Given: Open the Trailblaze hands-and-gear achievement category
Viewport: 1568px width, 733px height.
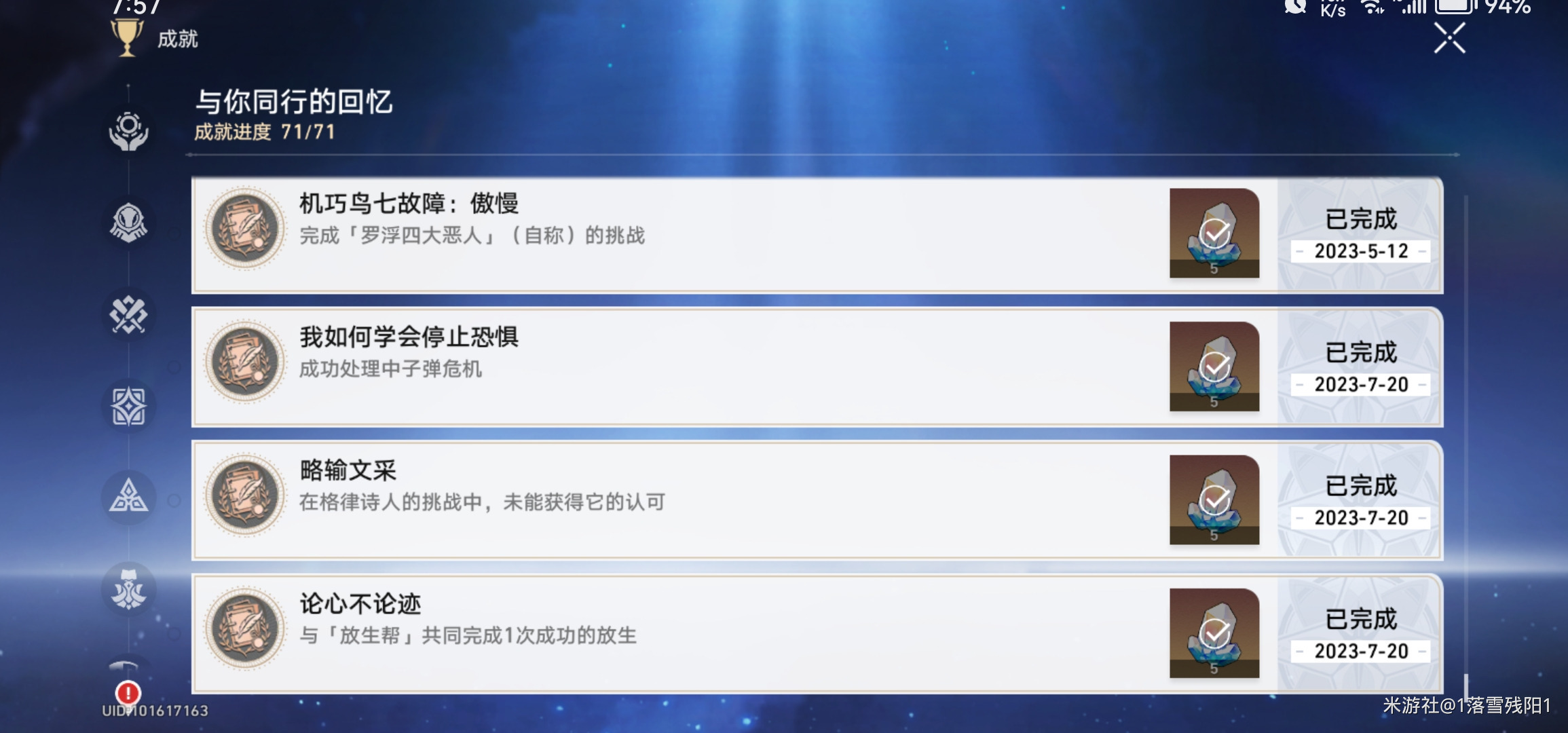Looking at the screenshot, I should tap(129, 129).
